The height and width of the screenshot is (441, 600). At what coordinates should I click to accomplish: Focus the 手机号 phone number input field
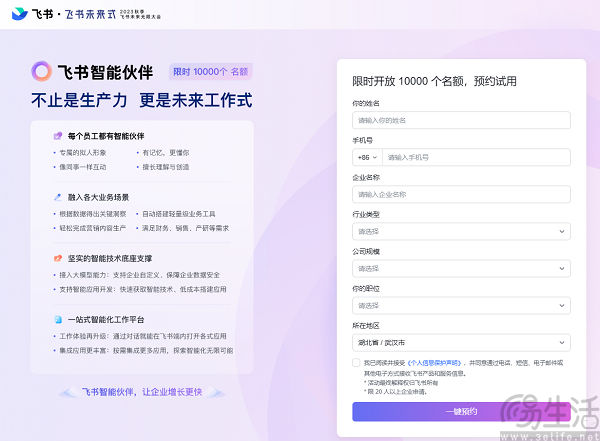coord(476,157)
